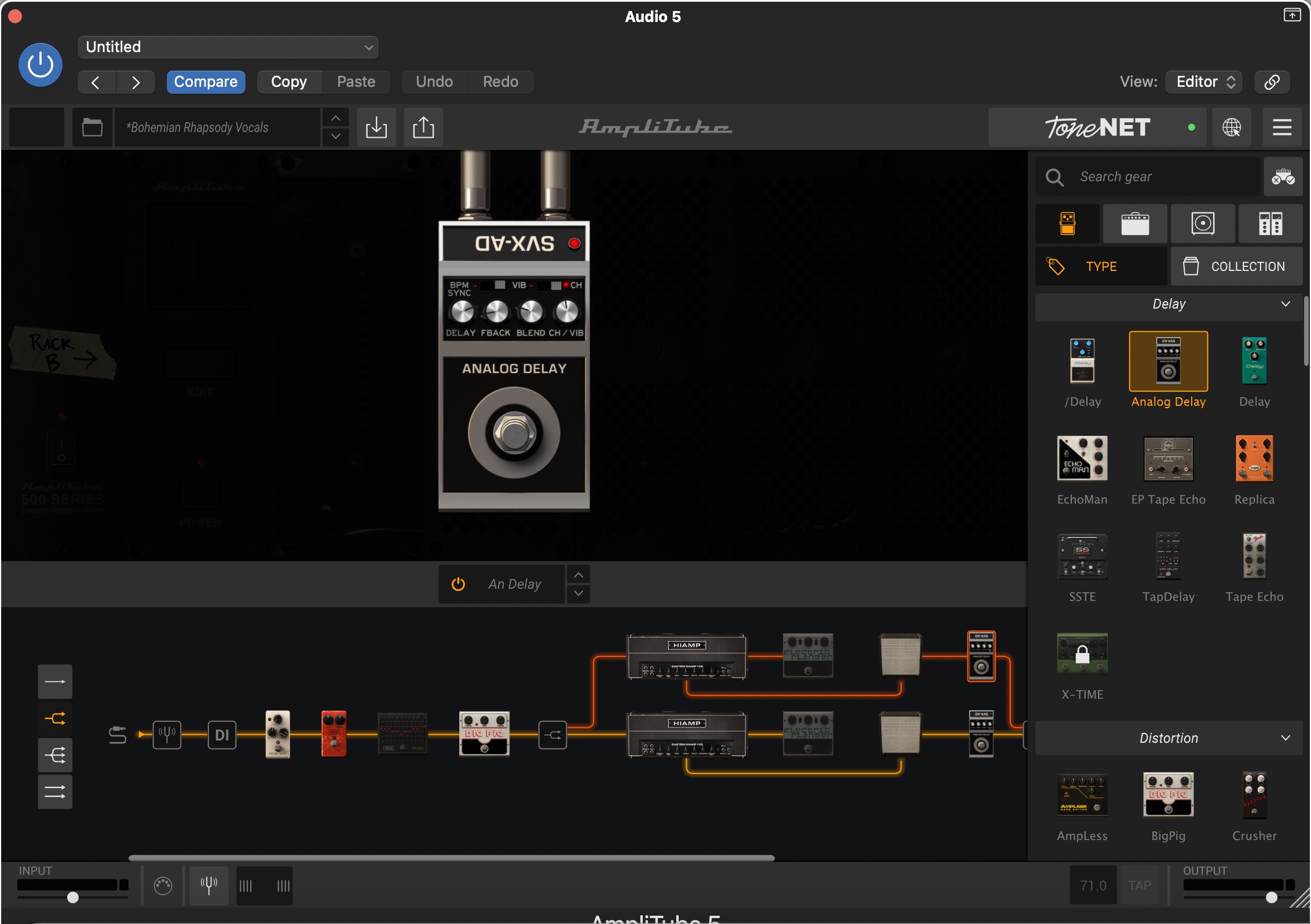Click the DELAY knob on Analog Delay
1311x924 pixels.
tap(462, 312)
